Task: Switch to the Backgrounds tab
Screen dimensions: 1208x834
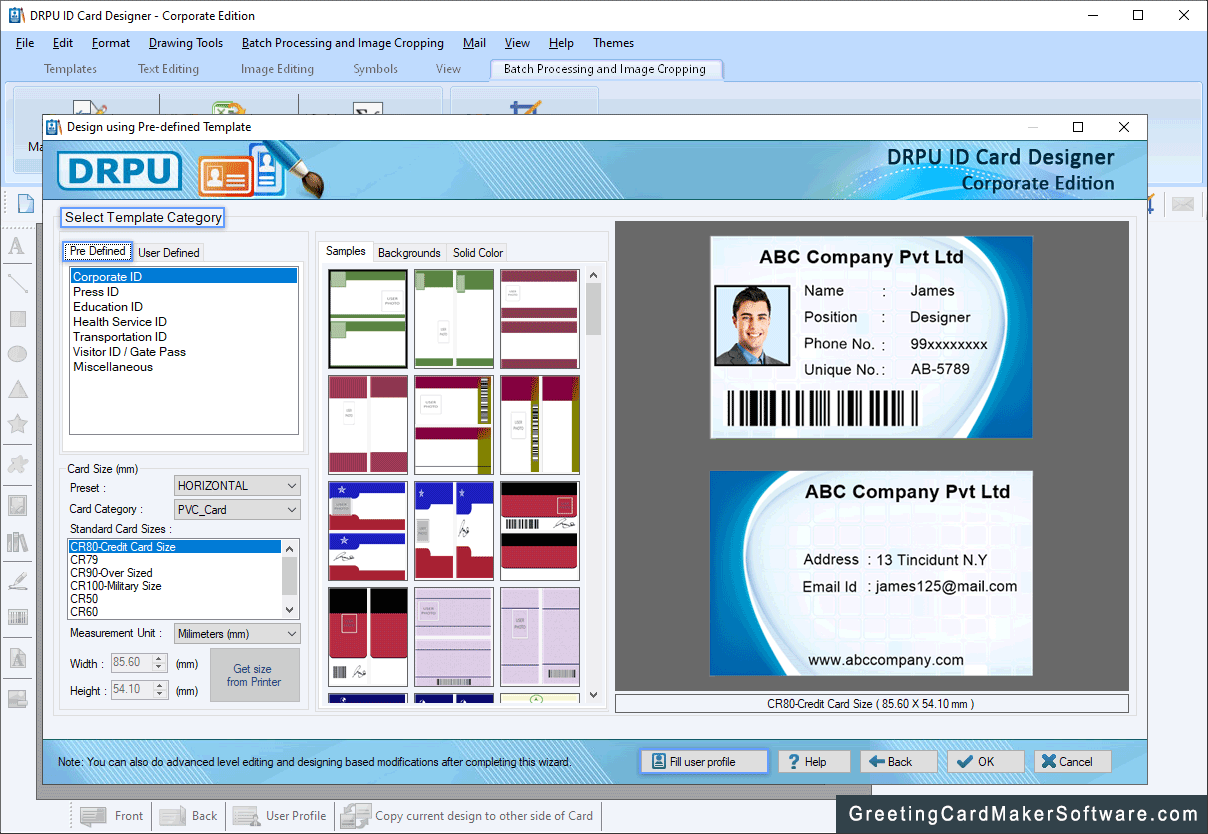Action: coord(409,253)
